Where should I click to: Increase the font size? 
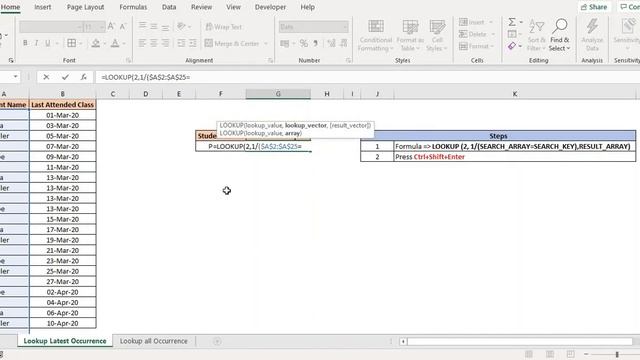pos(111,27)
